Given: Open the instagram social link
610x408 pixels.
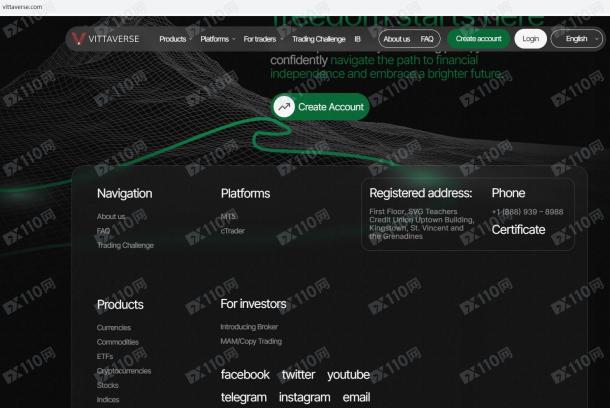Looking at the screenshot, I should pyautogui.click(x=304, y=397).
